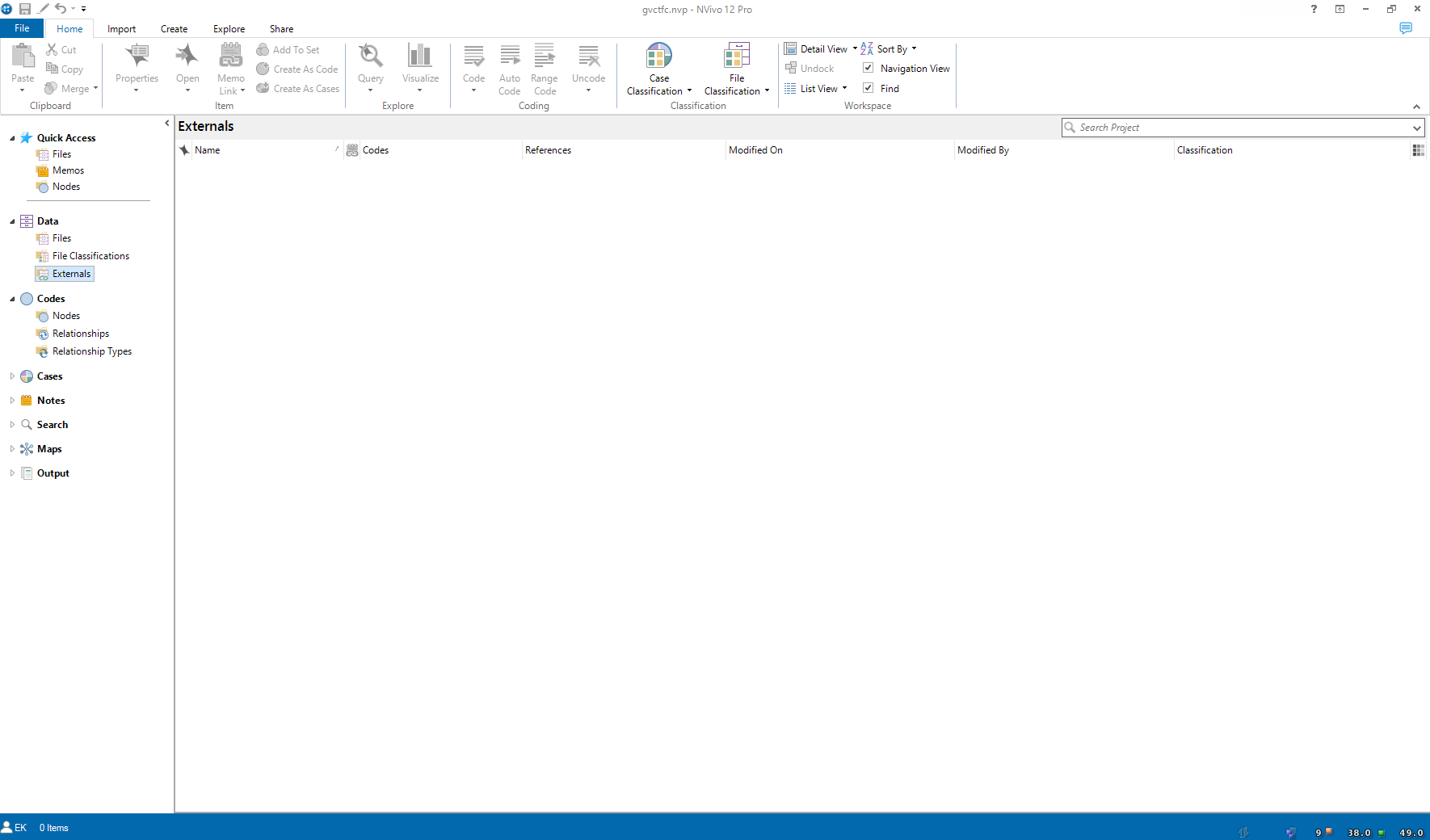Click the Memo Link icon
Viewport: 1430px width, 840px height.
pyautogui.click(x=231, y=56)
